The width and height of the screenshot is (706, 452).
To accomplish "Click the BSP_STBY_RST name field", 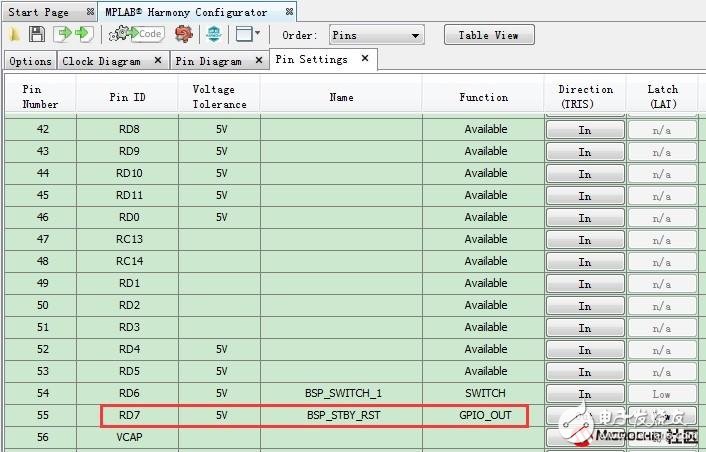I will 342,415.
